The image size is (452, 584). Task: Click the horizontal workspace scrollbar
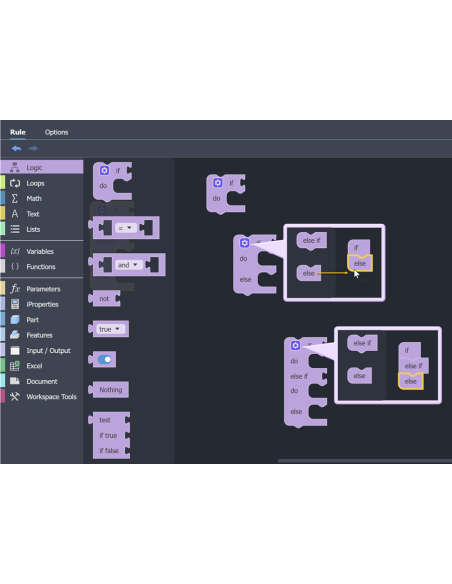click(x=365, y=461)
